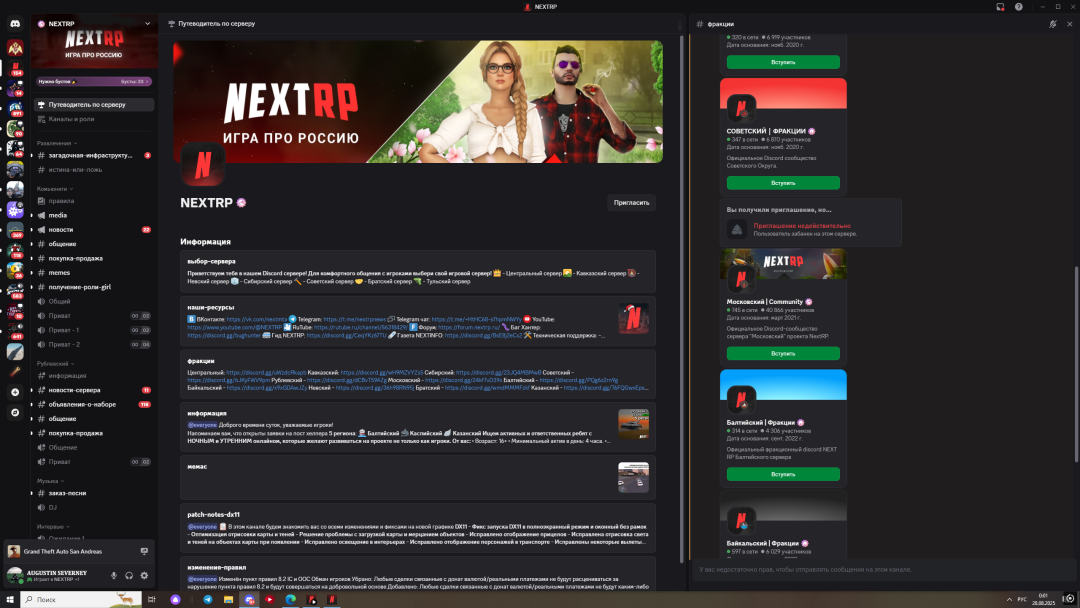Collapse the Развлечения category

point(56,143)
